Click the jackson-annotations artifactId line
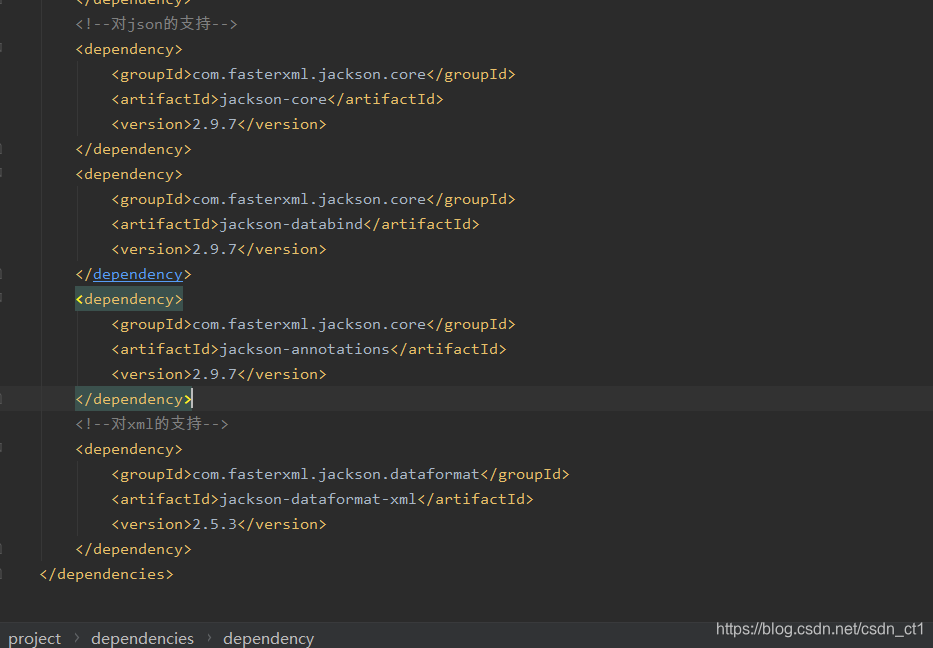 309,349
